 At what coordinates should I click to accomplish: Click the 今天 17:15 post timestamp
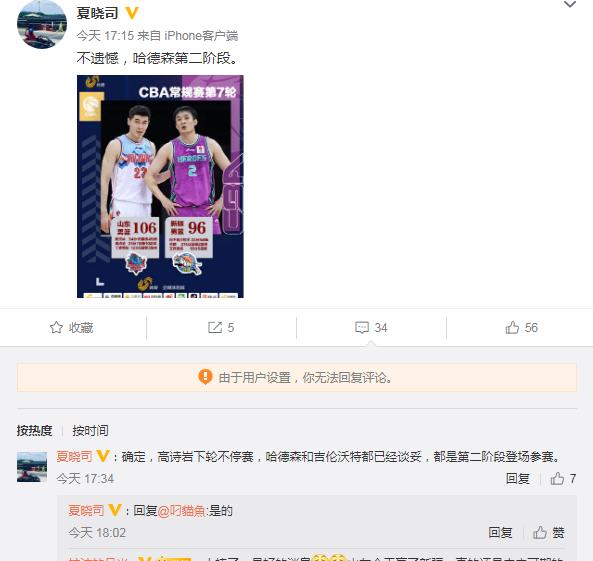click(x=105, y=36)
